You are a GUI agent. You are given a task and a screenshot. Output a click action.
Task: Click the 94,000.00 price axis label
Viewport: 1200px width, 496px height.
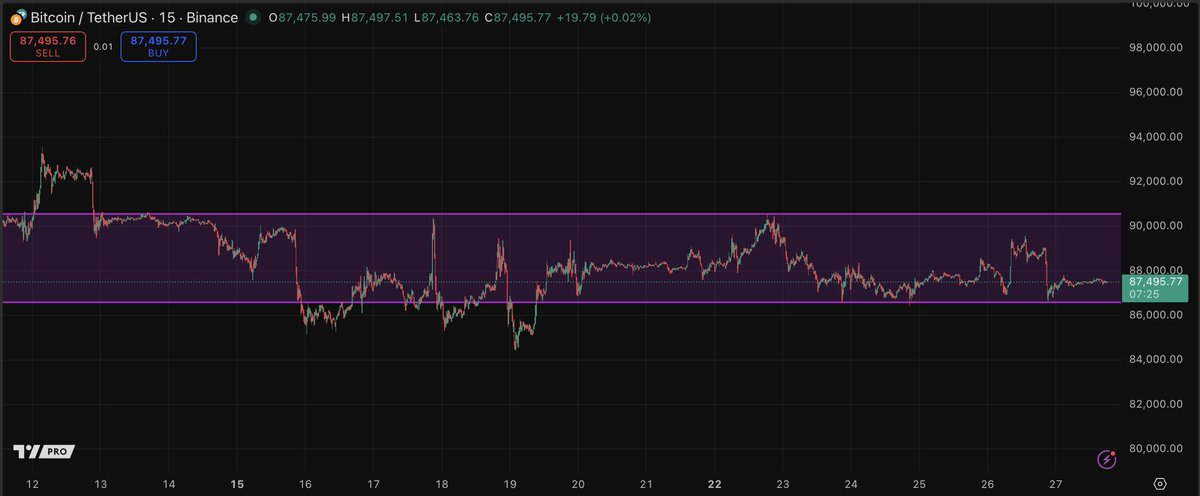(x=1158, y=137)
